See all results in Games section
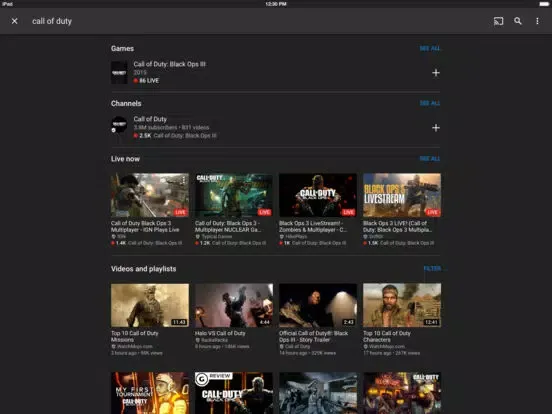 coord(430,48)
